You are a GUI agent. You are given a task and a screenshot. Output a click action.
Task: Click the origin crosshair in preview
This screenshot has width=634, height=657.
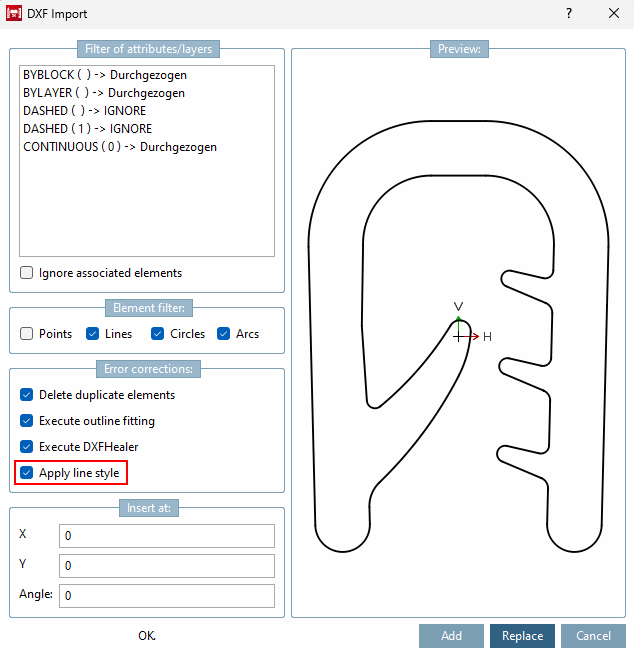[x=458, y=336]
